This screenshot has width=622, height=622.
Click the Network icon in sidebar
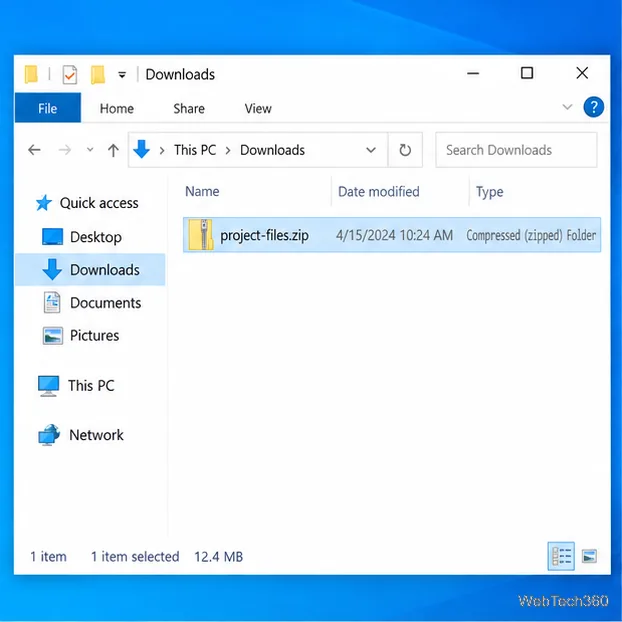pyautogui.click(x=49, y=435)
